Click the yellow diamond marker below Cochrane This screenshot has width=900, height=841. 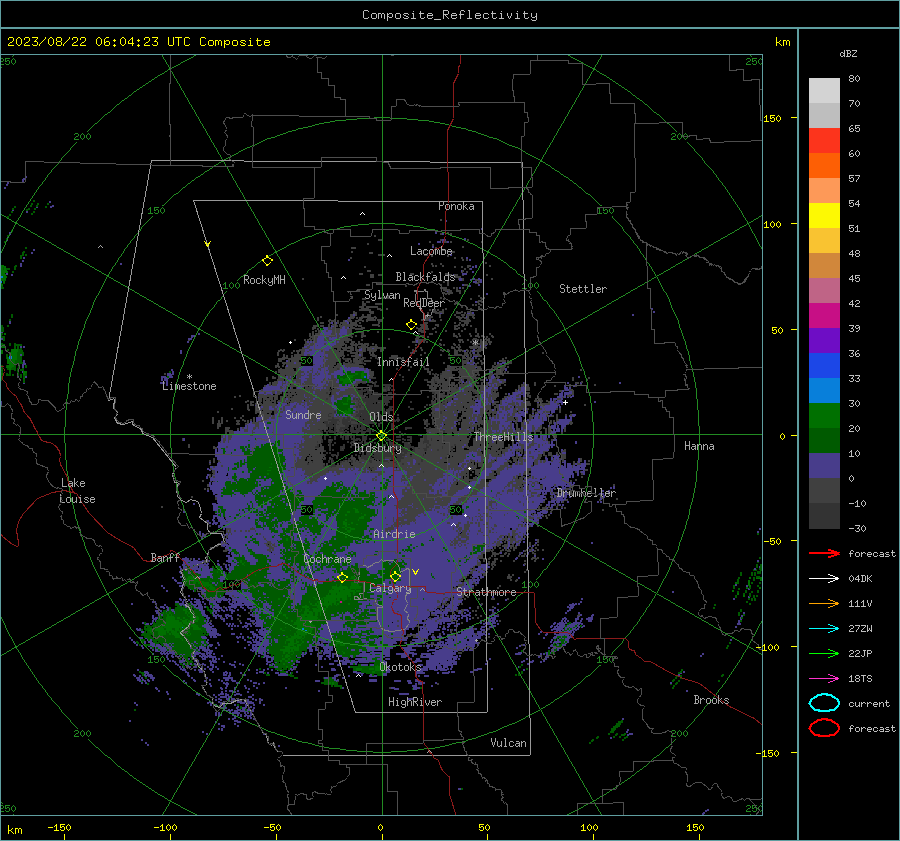(x=342, y=577)
